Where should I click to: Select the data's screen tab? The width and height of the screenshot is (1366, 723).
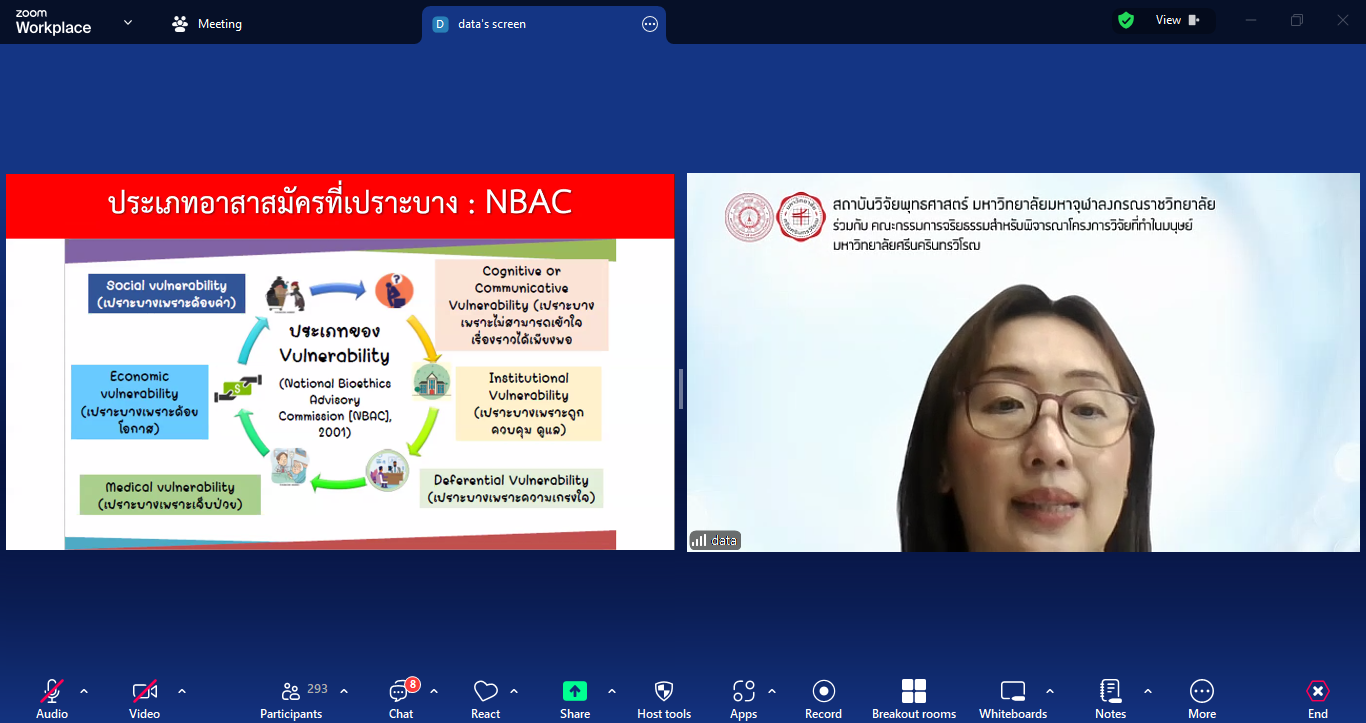pos(491,24)
